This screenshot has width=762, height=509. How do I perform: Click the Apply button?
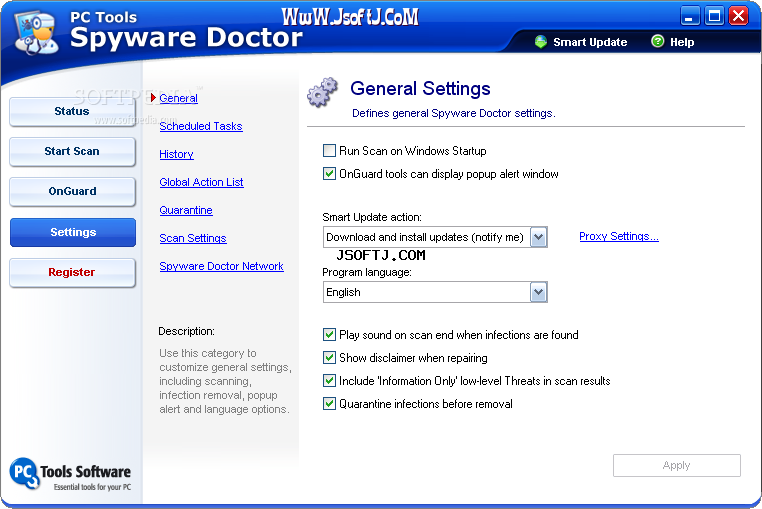pyautogui.click(x=676, y=465)
